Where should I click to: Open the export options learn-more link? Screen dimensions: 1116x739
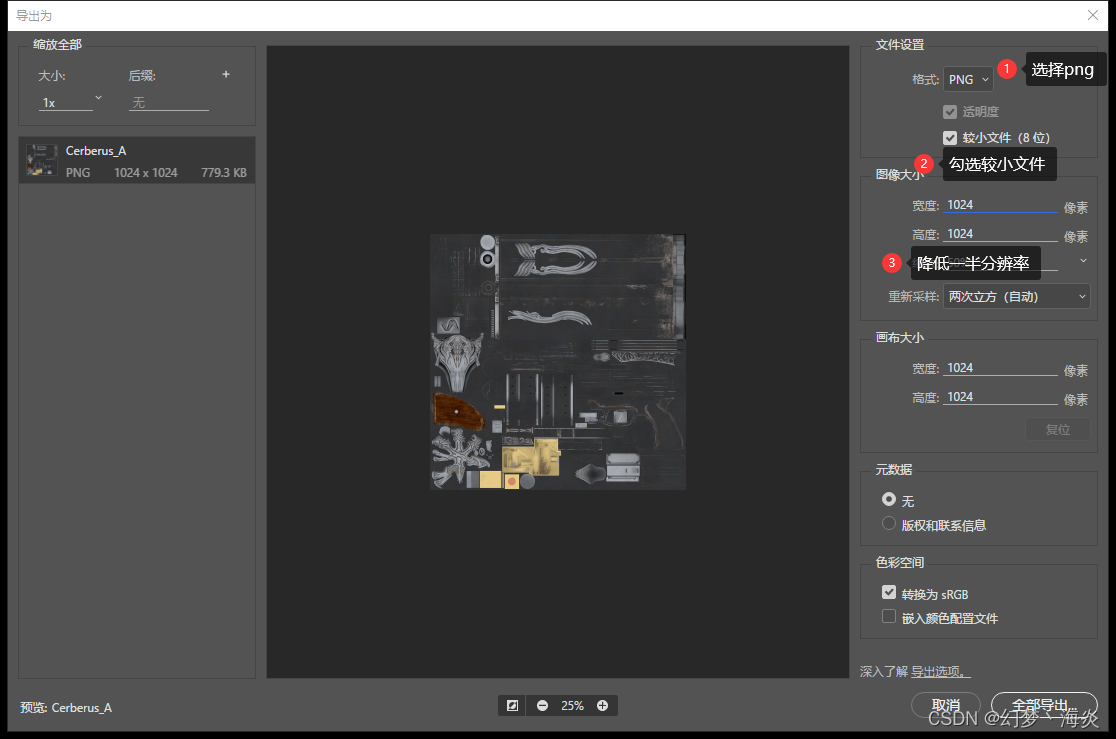pos(940,671)
